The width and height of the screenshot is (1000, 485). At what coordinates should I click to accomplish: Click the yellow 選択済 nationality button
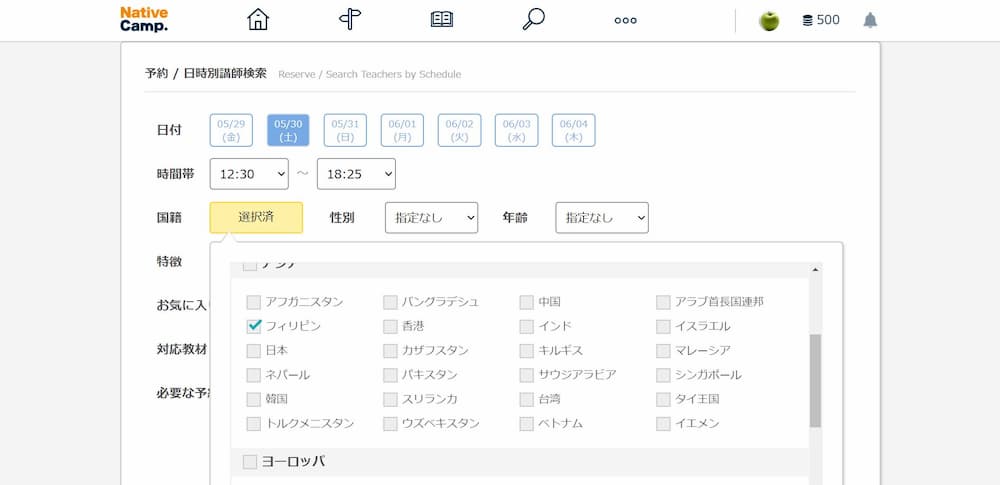256,217
